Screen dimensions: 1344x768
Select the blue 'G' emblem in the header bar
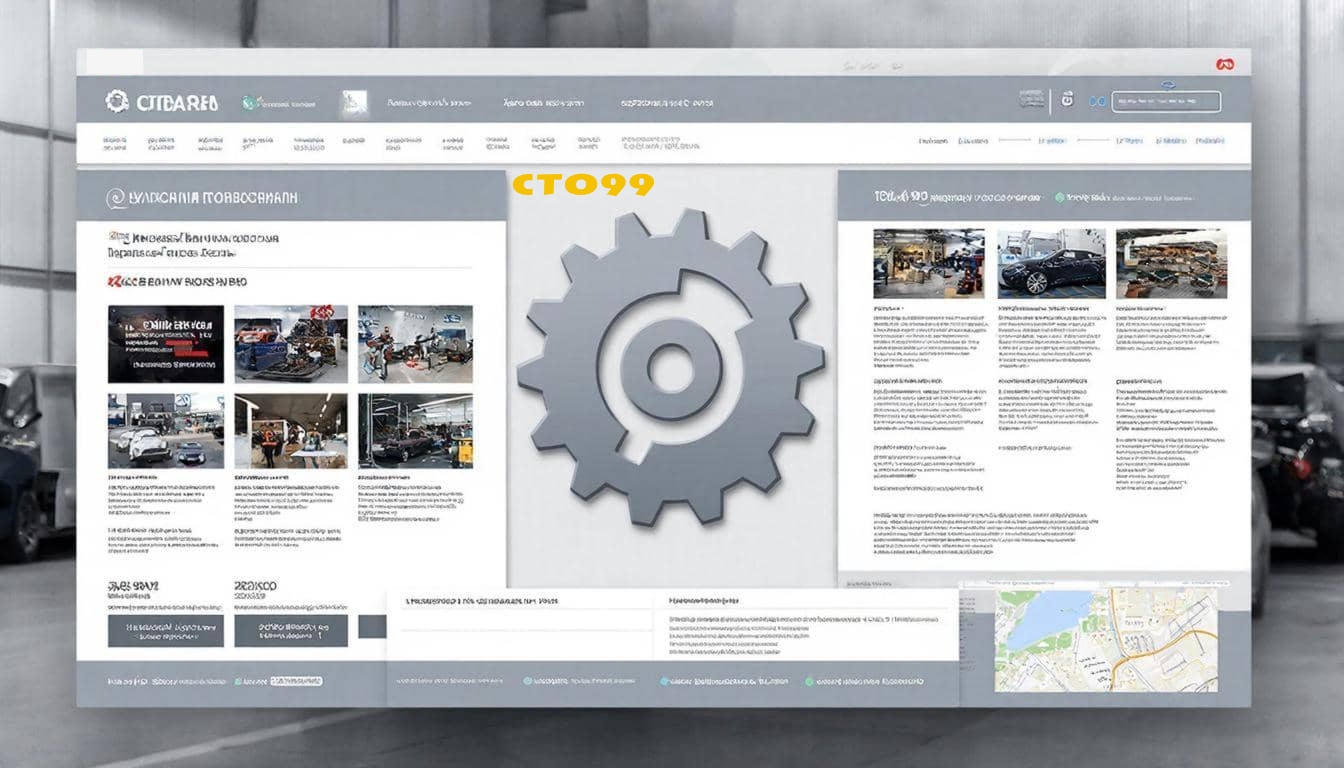[x=1066, y=99]
